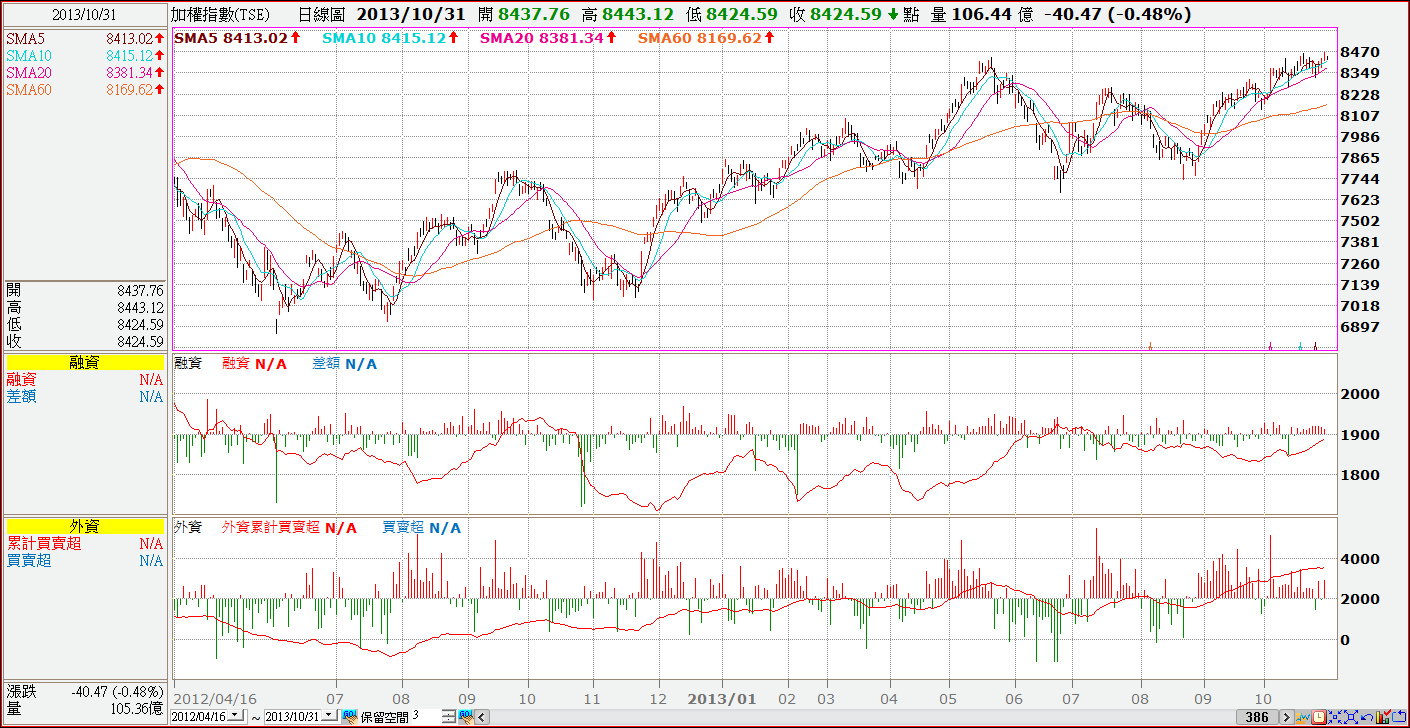Open the bar chart indicator settings icon
The image size is (1410, 728).
[1383, 717]
